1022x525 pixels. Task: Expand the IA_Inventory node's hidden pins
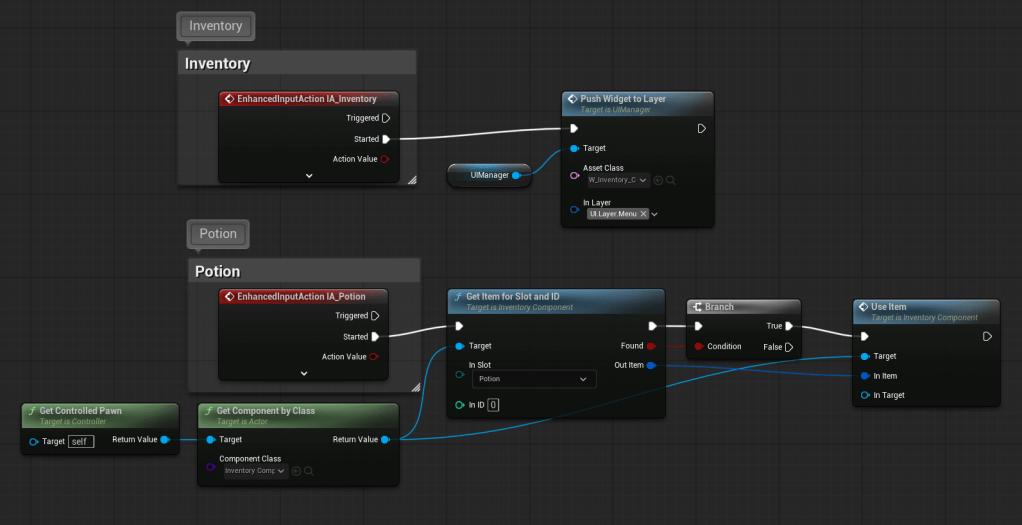click(x=308, y=175)
